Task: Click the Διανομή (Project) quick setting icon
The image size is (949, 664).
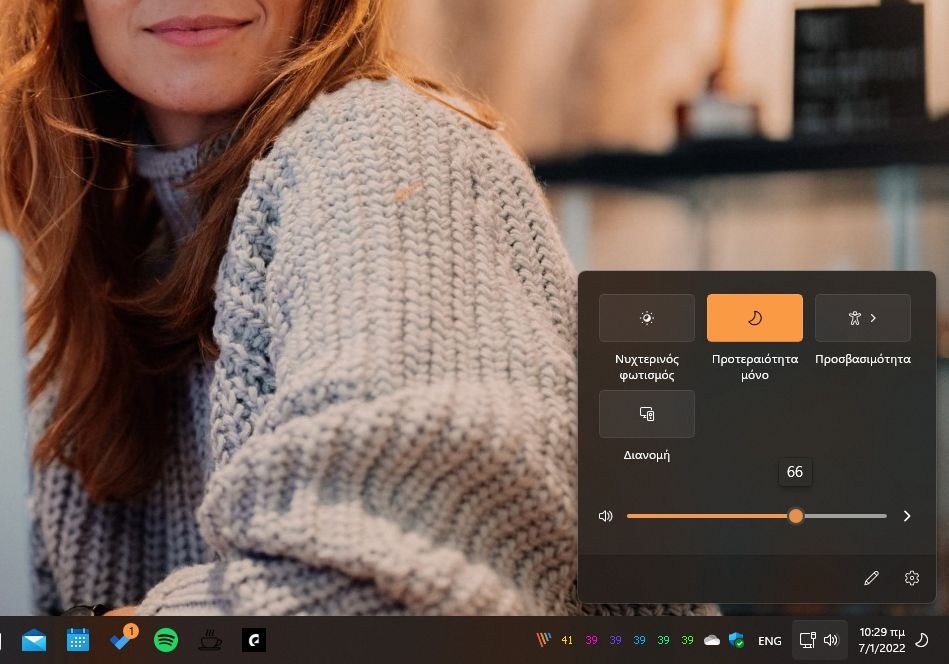Action: (646, 414)
